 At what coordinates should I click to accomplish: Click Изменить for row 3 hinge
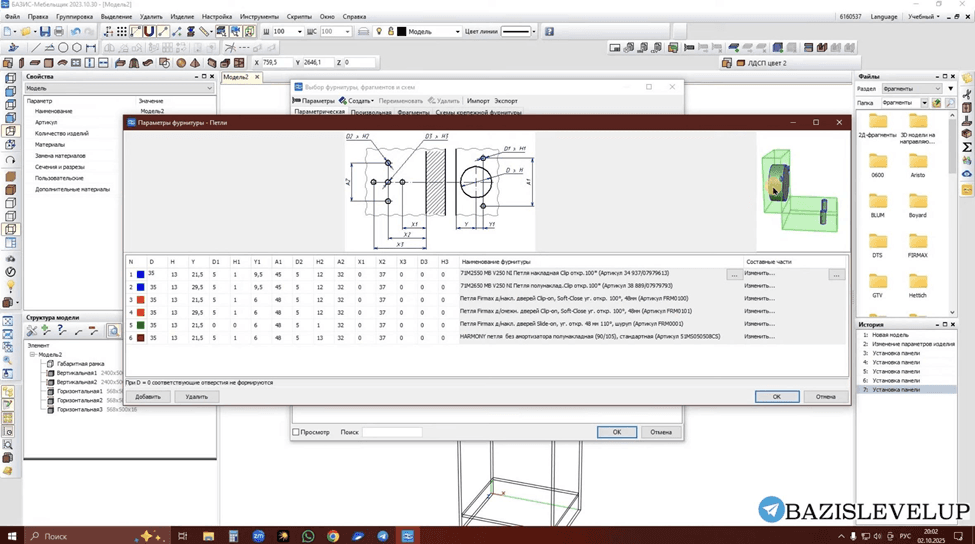759,298
